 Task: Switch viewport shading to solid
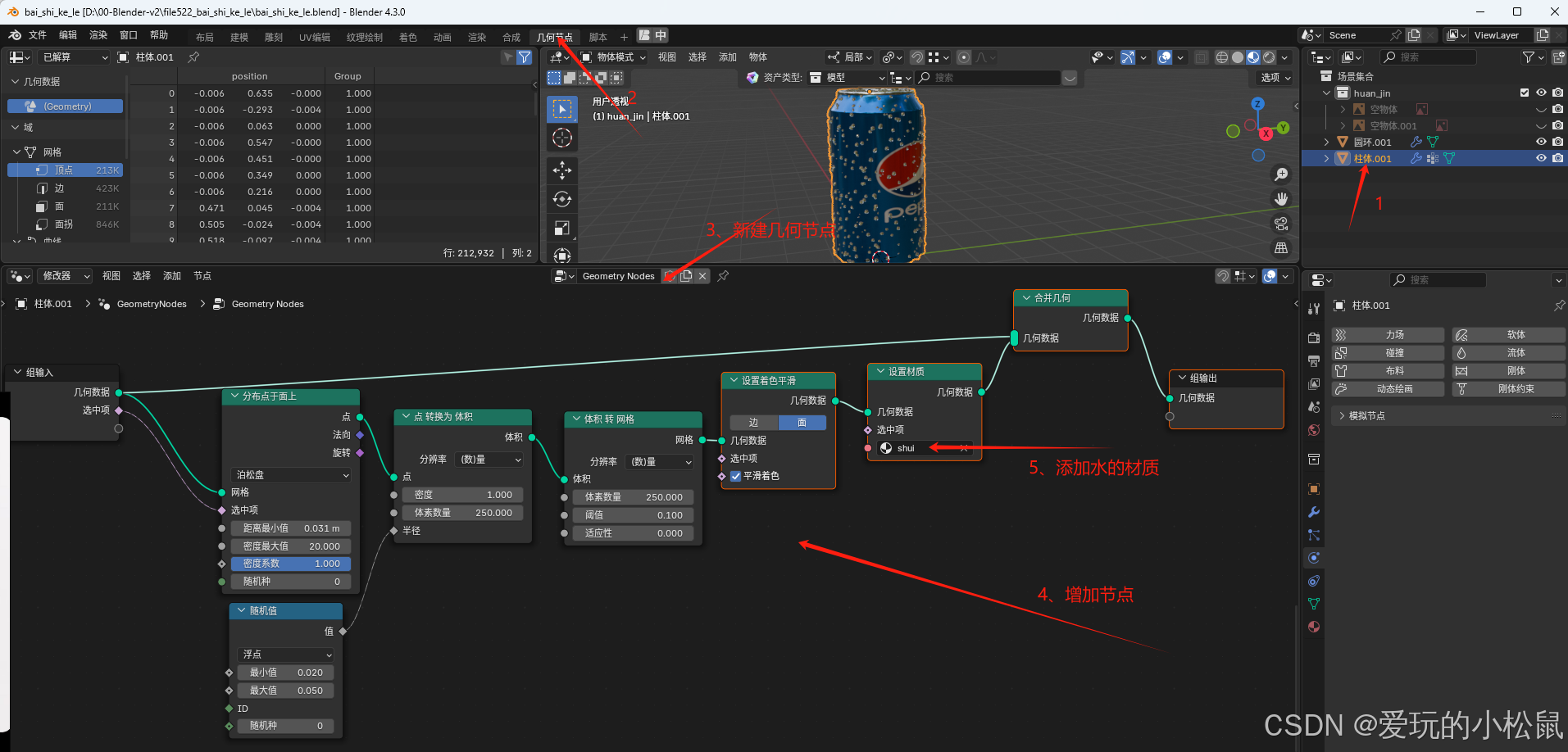[x=1238, y=57]
